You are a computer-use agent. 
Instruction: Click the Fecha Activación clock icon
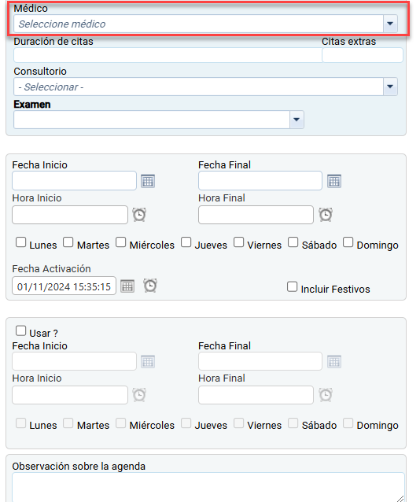click(x=150, y=286)
